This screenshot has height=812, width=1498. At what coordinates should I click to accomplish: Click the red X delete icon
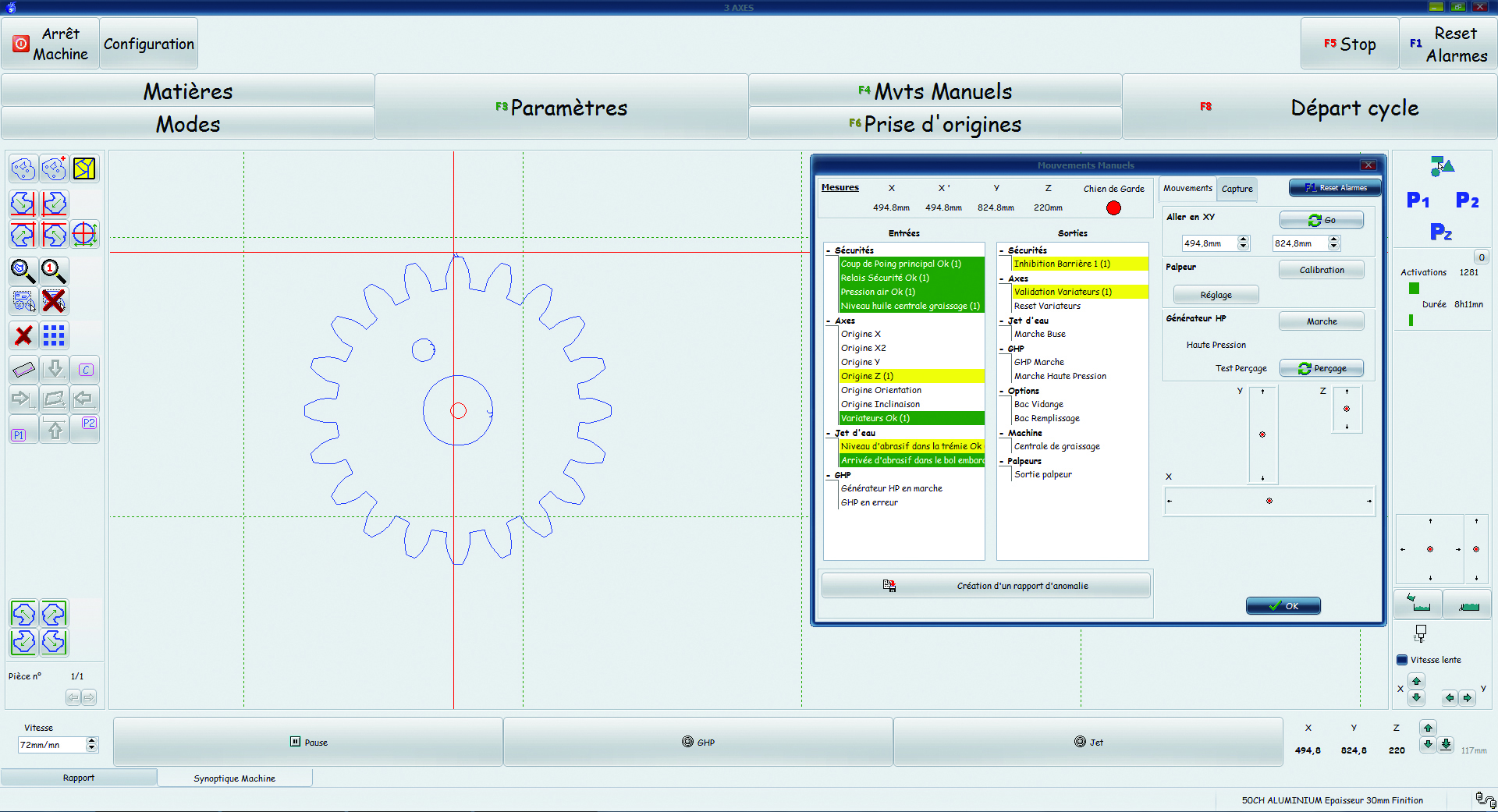point(23,335)
